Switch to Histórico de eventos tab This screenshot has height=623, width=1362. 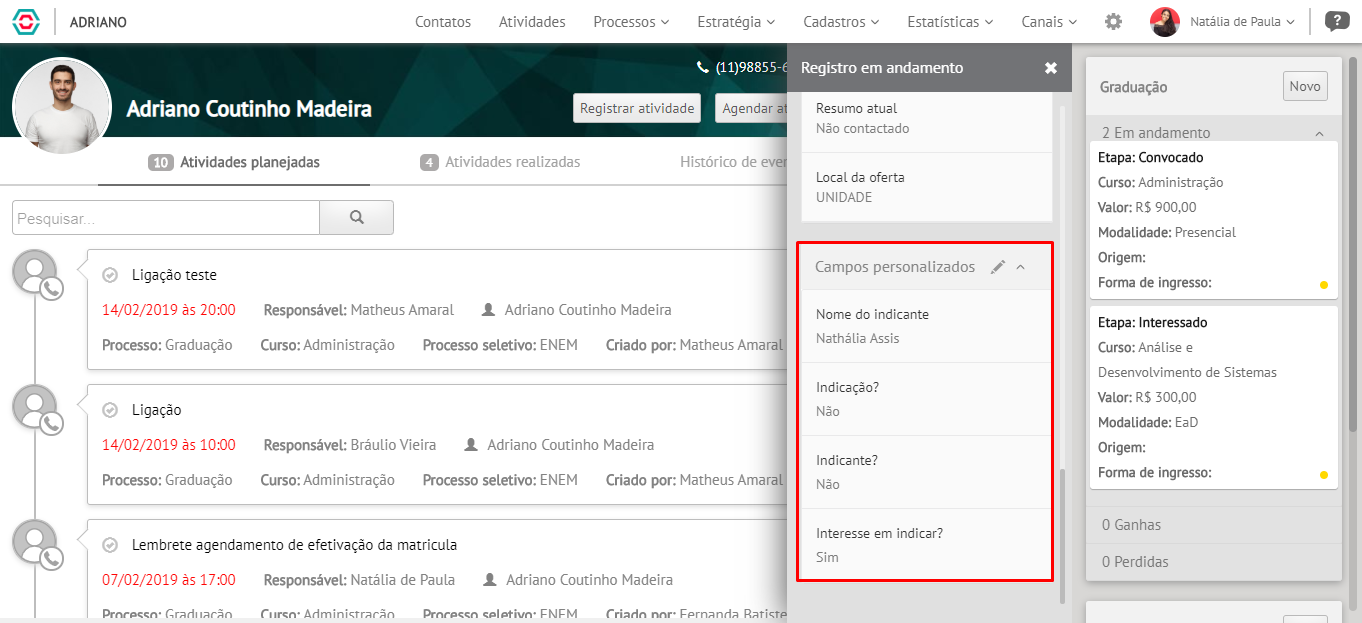pos(733,162)
